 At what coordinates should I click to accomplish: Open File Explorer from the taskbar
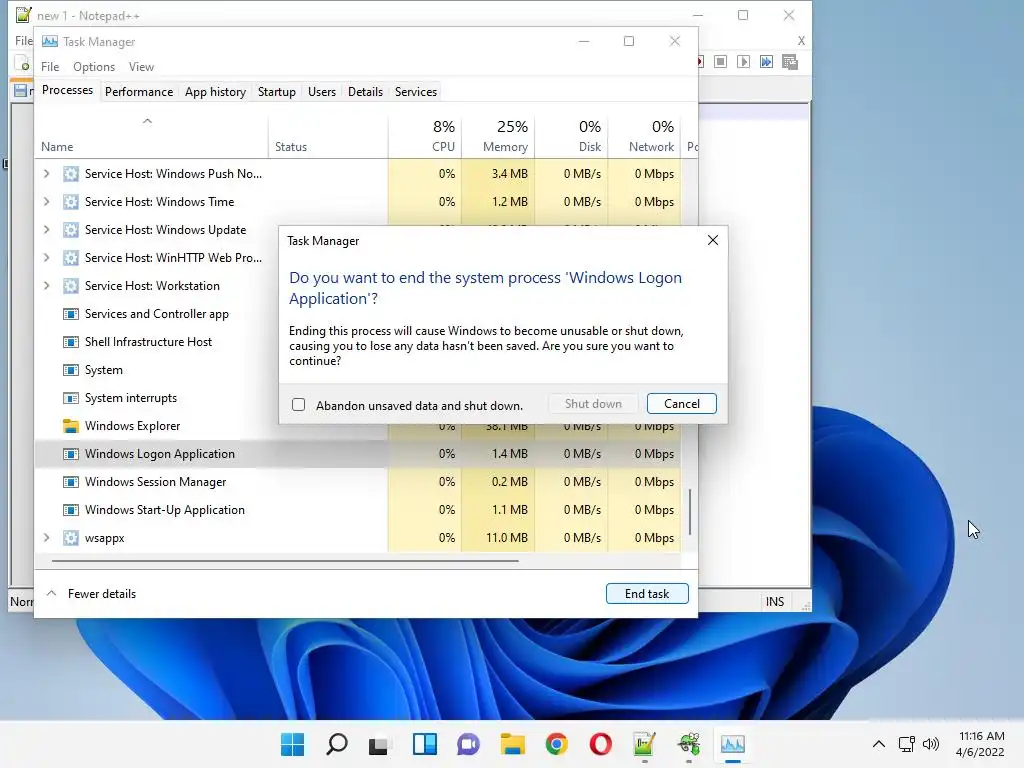pyautogui.click(x=513, y=744)
